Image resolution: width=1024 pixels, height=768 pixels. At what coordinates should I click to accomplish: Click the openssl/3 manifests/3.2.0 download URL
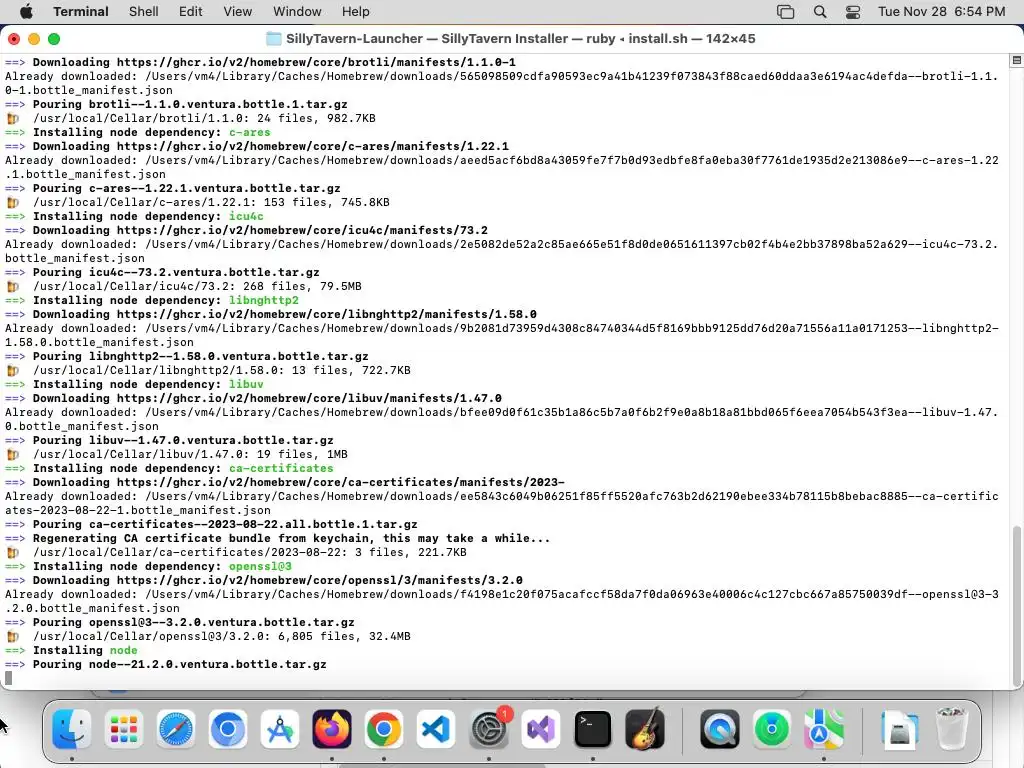coord(320,581)
